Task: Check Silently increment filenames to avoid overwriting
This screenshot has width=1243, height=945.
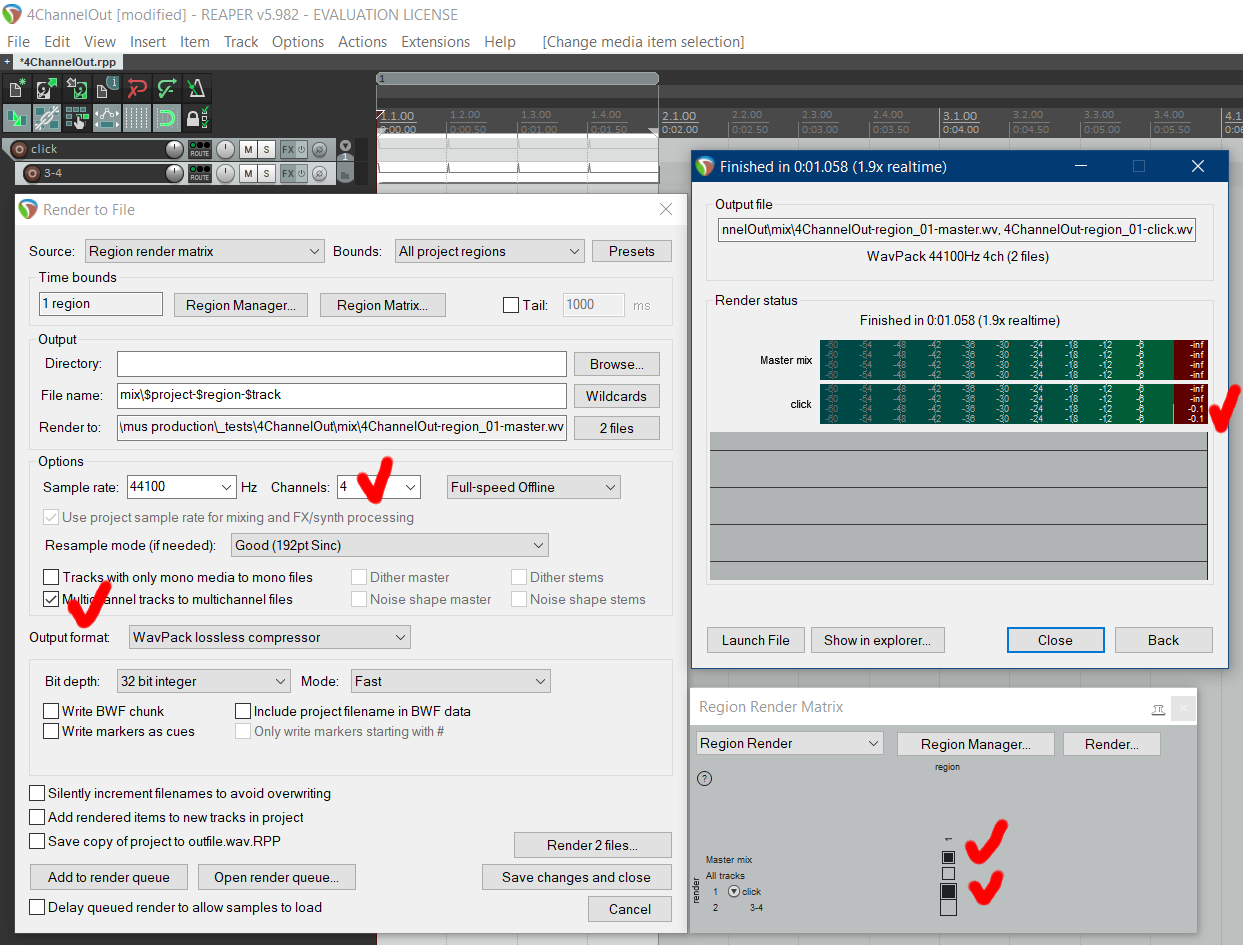Action: [37, 793]
